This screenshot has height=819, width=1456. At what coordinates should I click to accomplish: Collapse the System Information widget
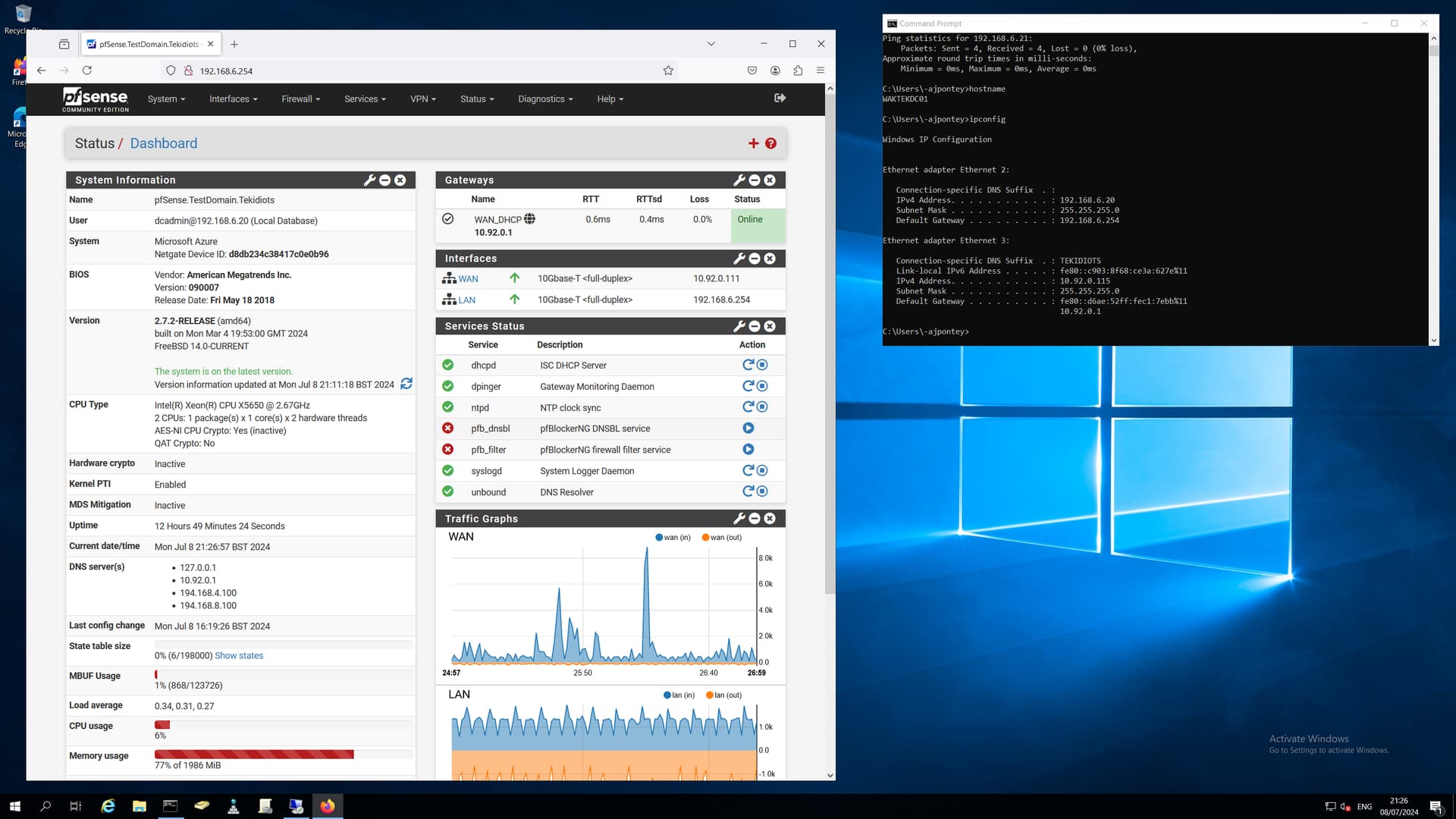click(x=384, y=180)
